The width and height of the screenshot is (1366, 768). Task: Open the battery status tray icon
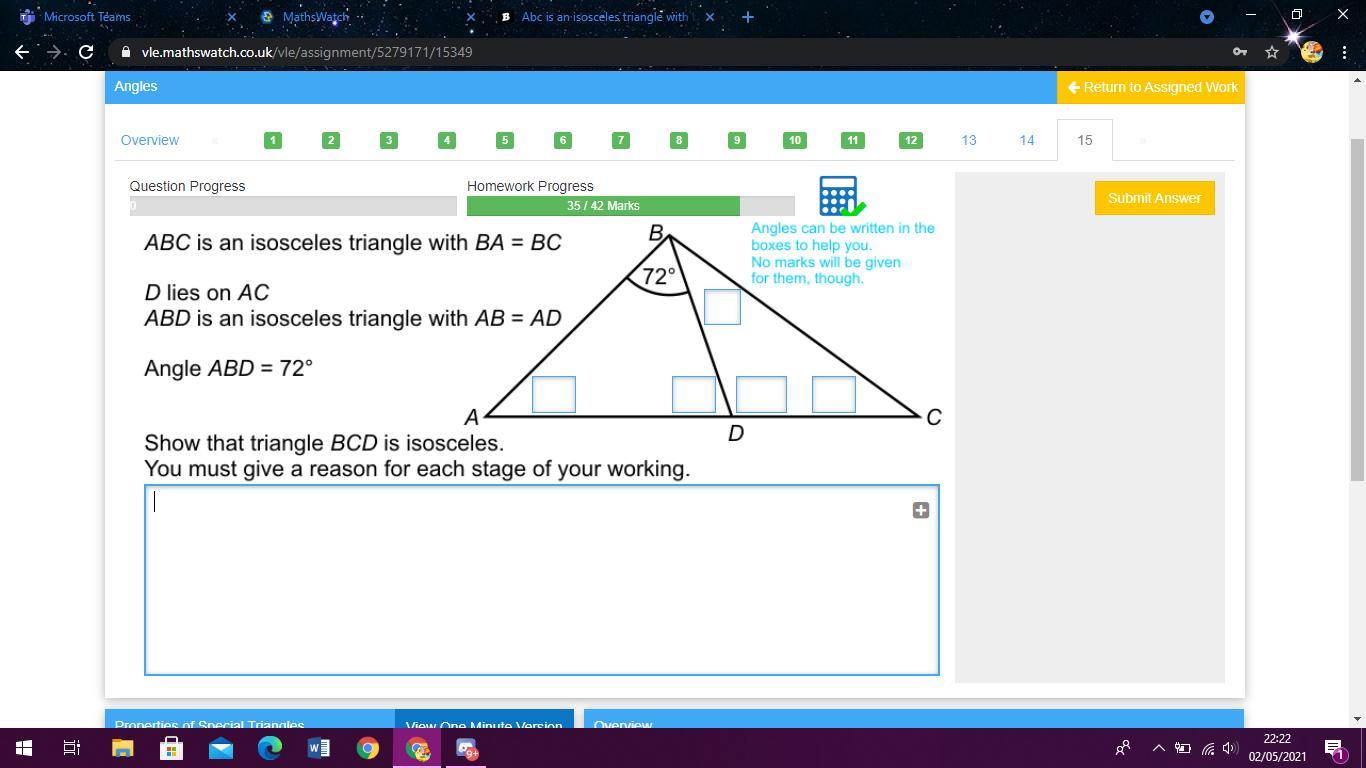click(x=1182, y=748)
